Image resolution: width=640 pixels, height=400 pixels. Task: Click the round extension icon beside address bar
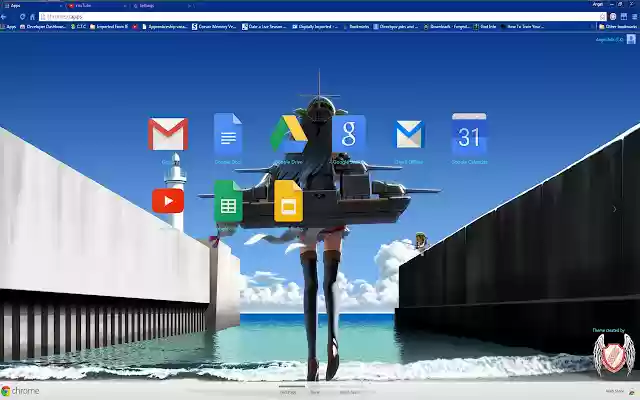click(613, 17)
